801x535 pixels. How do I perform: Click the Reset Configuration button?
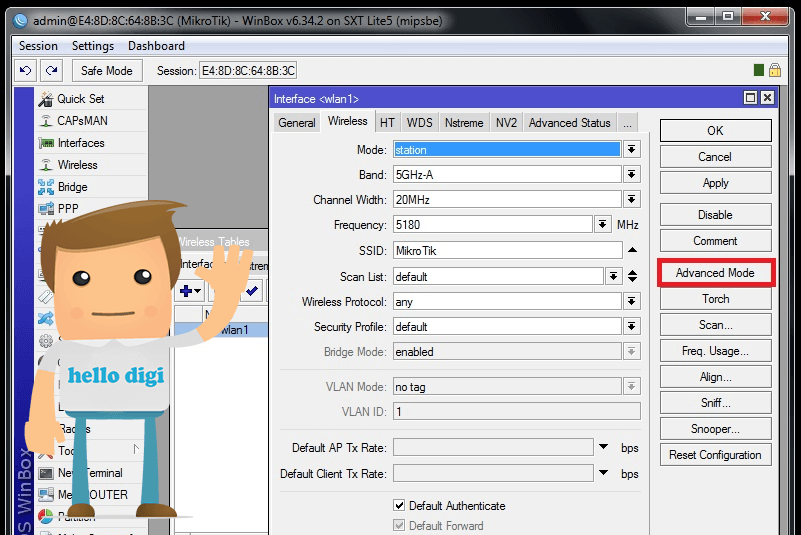point(715,455)
